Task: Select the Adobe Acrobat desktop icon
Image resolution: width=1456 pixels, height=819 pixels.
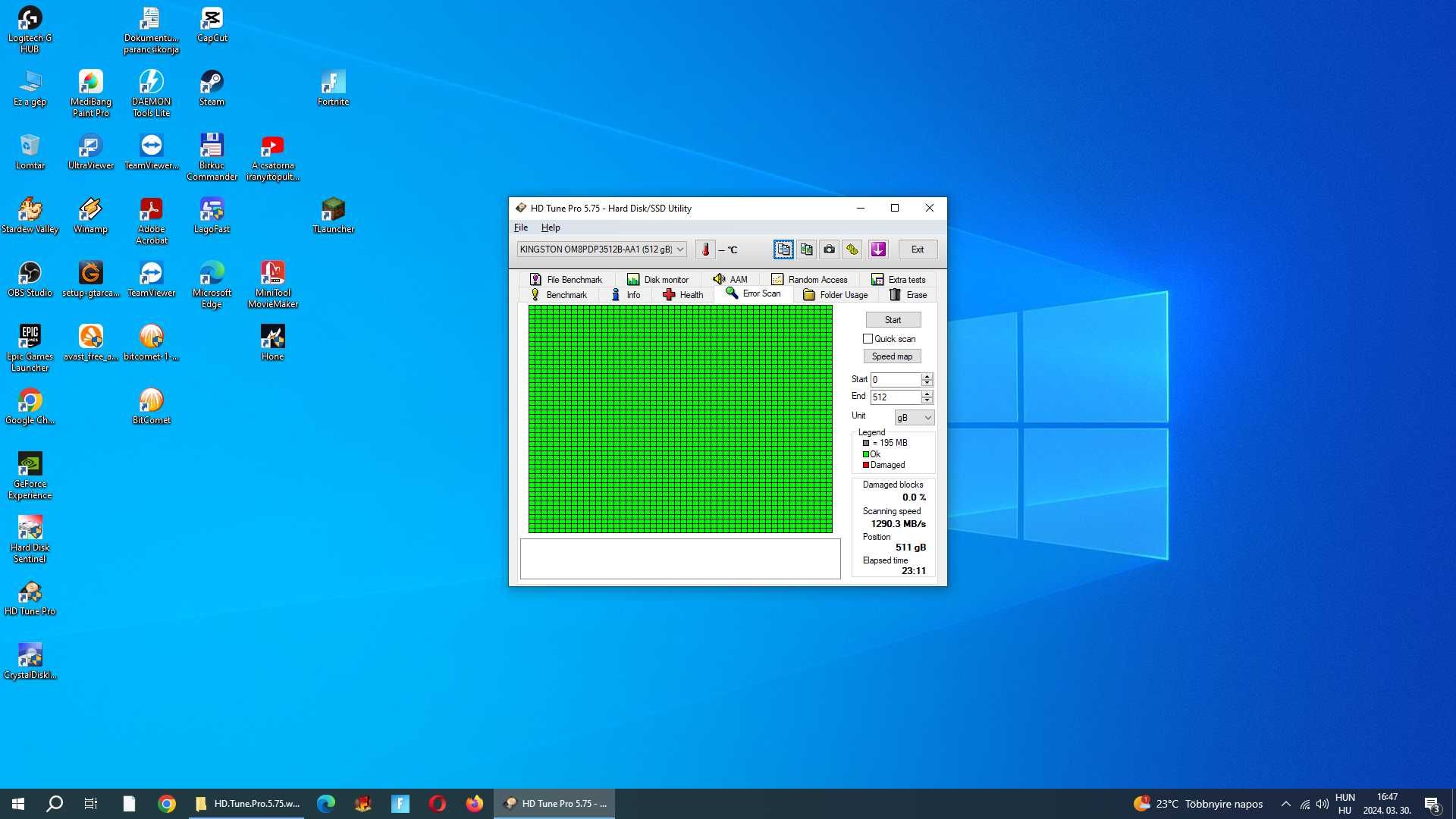Action: [x=151, y=221]
